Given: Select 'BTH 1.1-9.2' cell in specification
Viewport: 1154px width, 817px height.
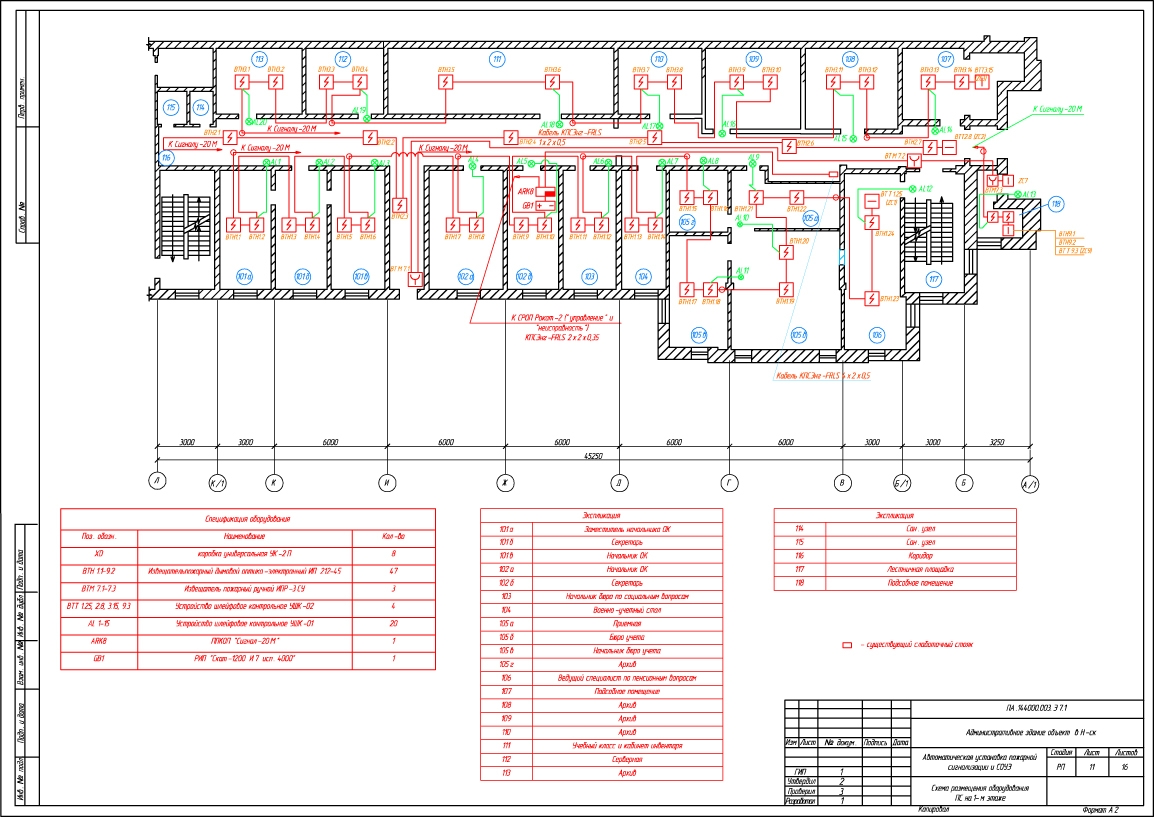Looking at the screenshot, I should point(99,571).
